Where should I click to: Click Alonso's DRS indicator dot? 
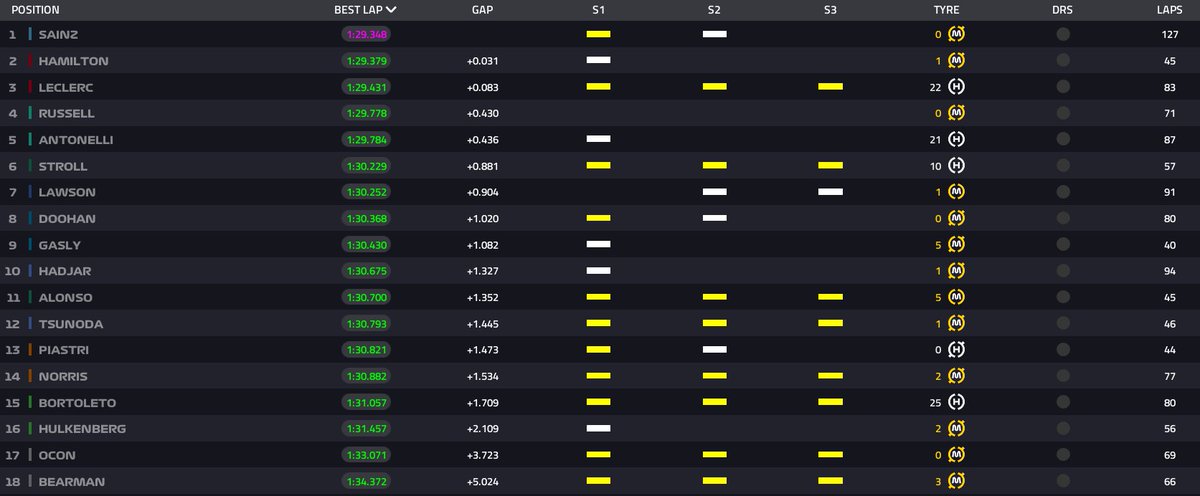pos(1062,297)
